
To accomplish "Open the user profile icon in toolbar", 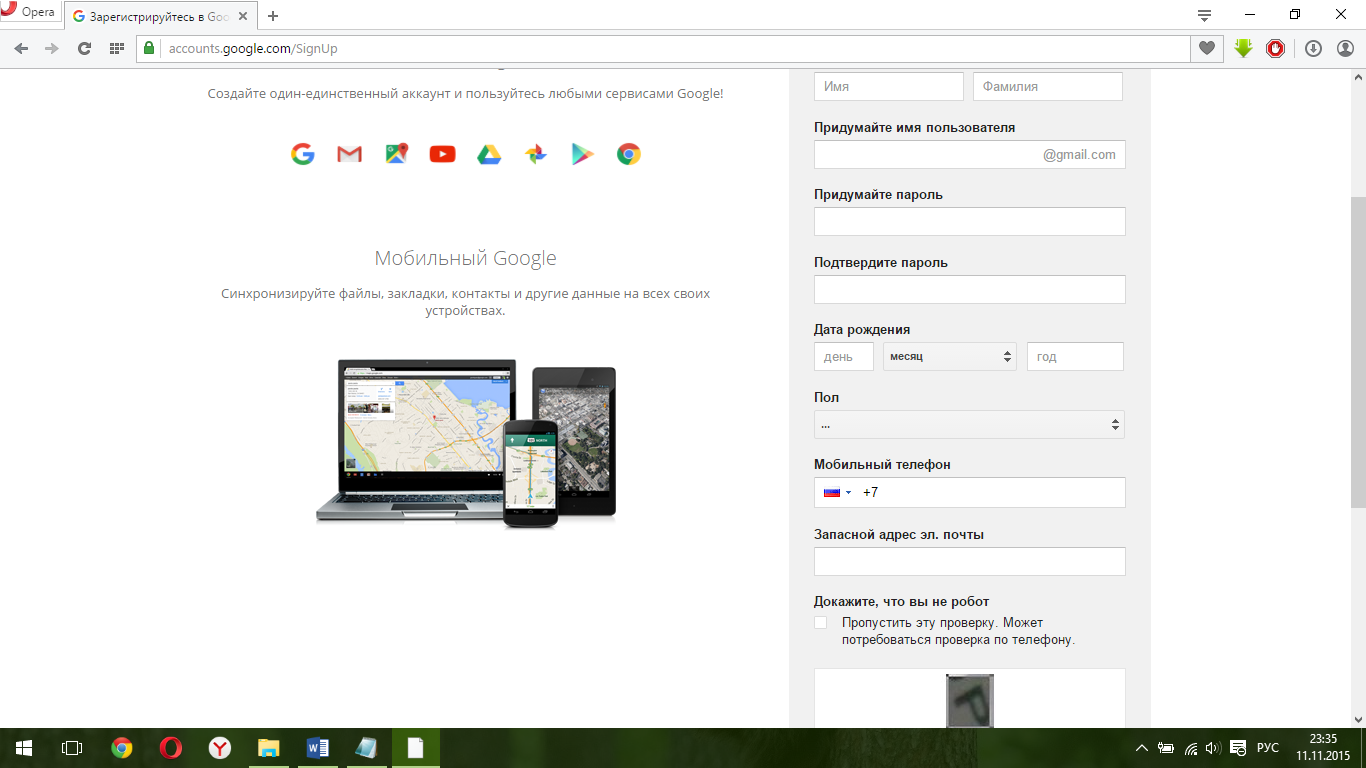I will [1345, 48].
